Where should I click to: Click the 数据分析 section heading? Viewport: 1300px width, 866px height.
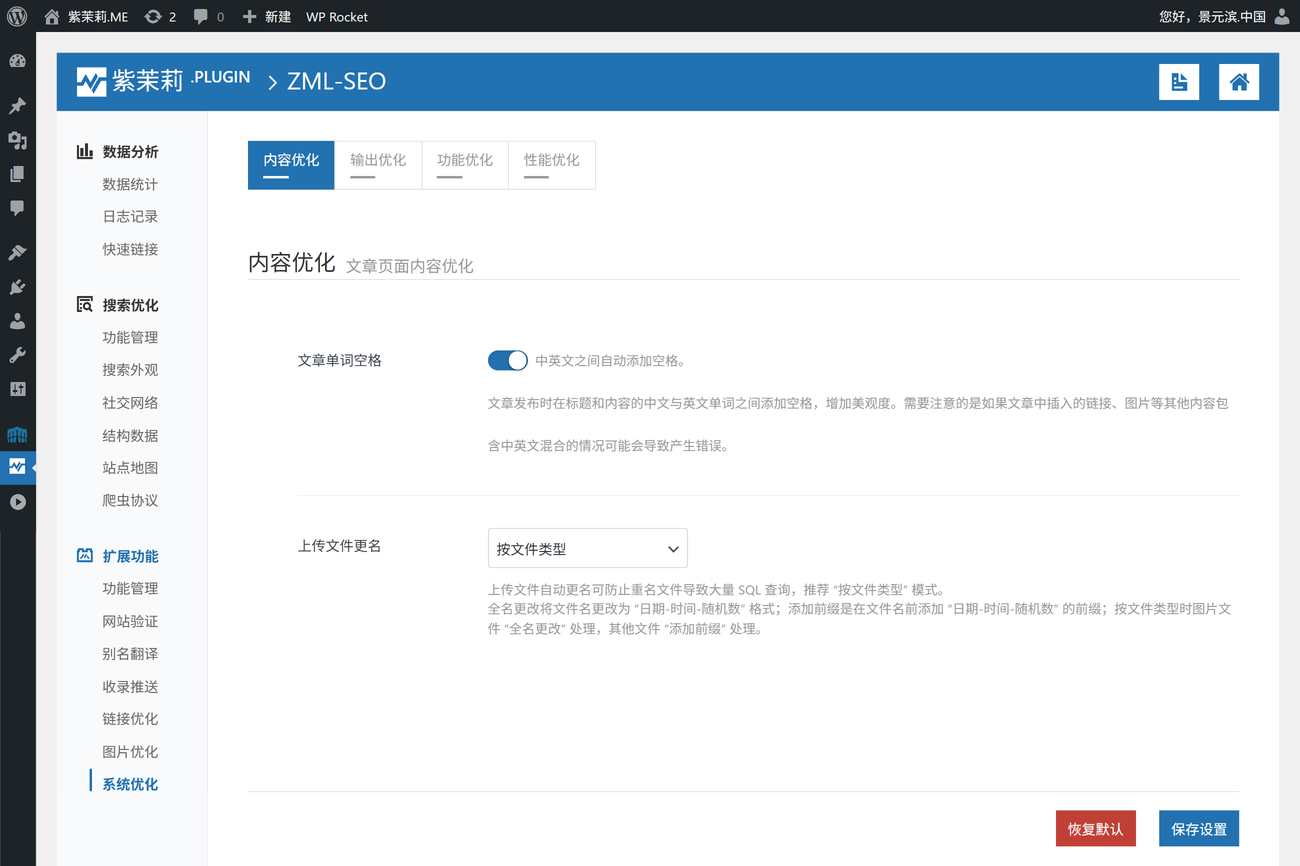(x=130, y=151)
